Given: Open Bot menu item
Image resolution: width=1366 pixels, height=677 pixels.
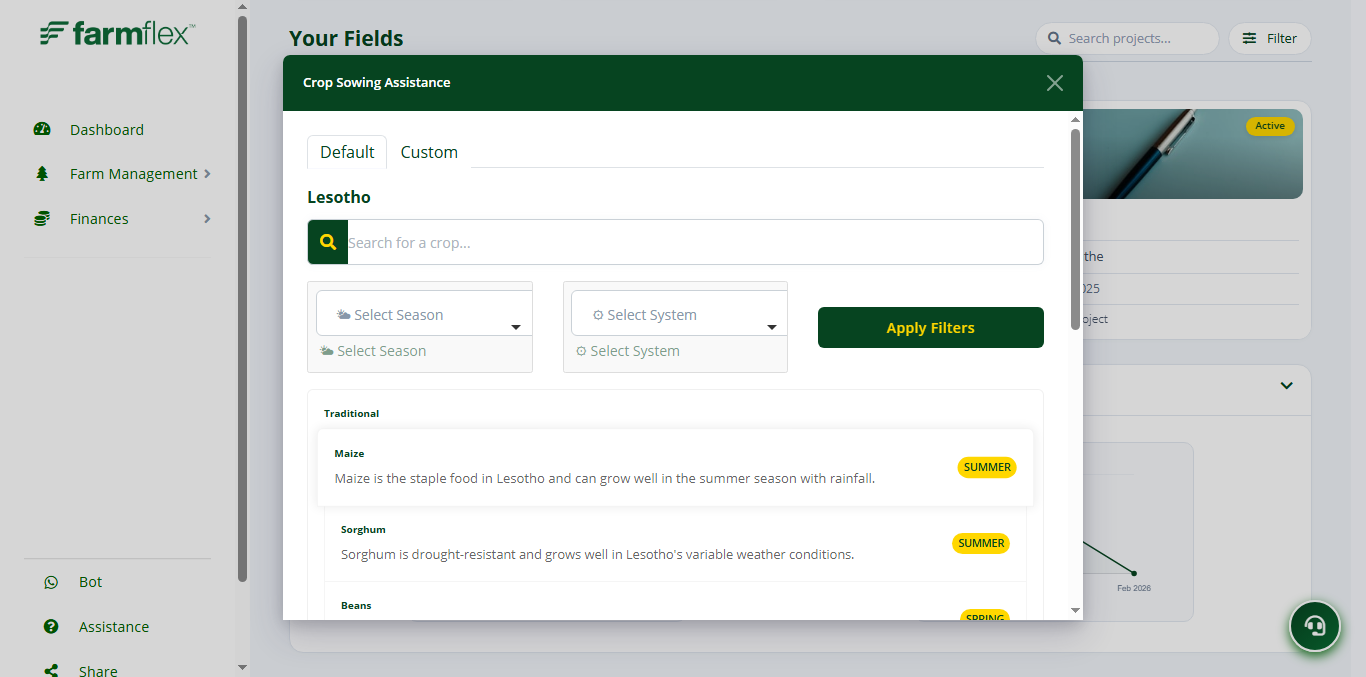Looking at the screenshot, I should pyautogui.click(x=91, y=582).
